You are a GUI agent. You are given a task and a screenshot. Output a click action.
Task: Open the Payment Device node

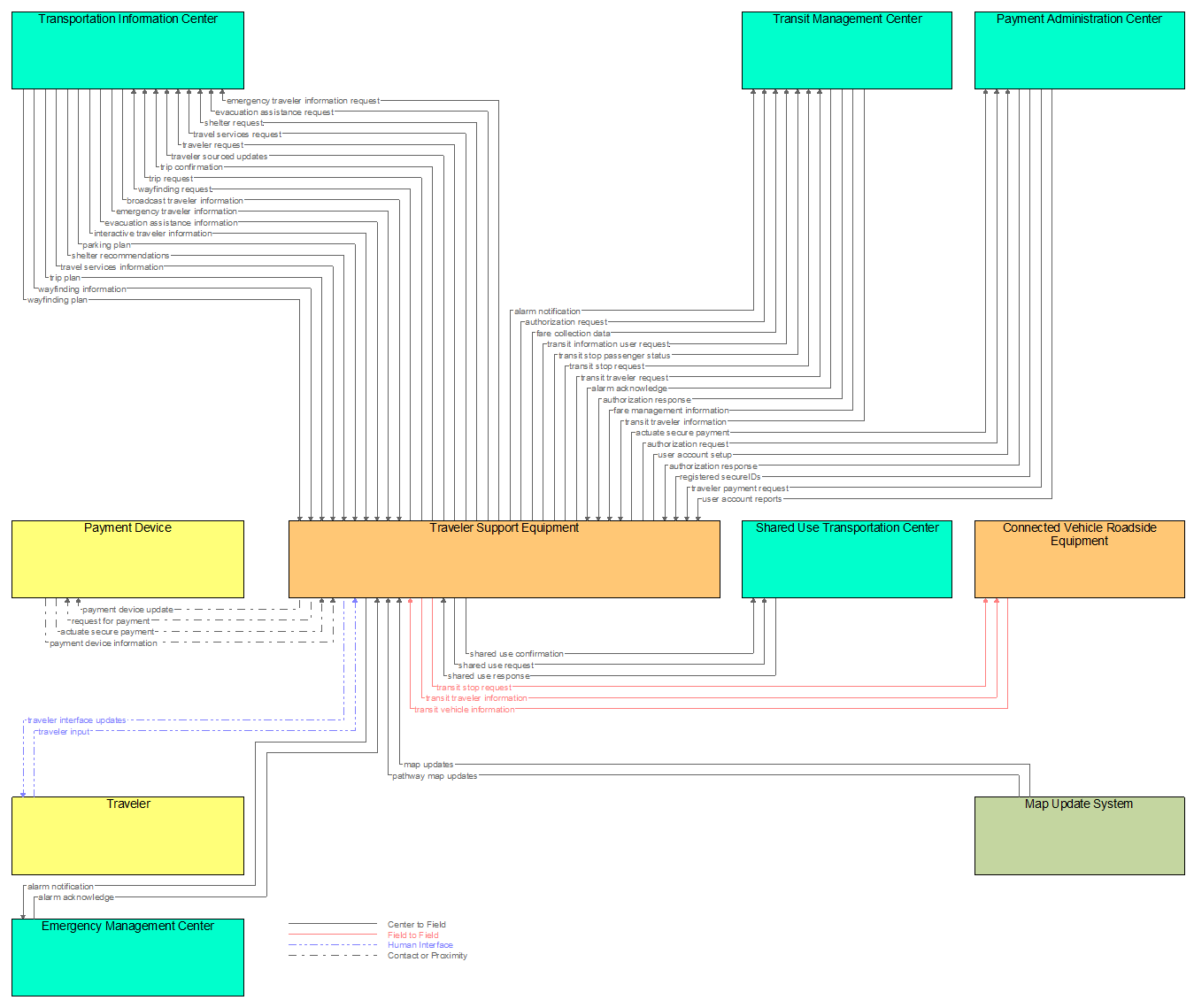[127, 559]
